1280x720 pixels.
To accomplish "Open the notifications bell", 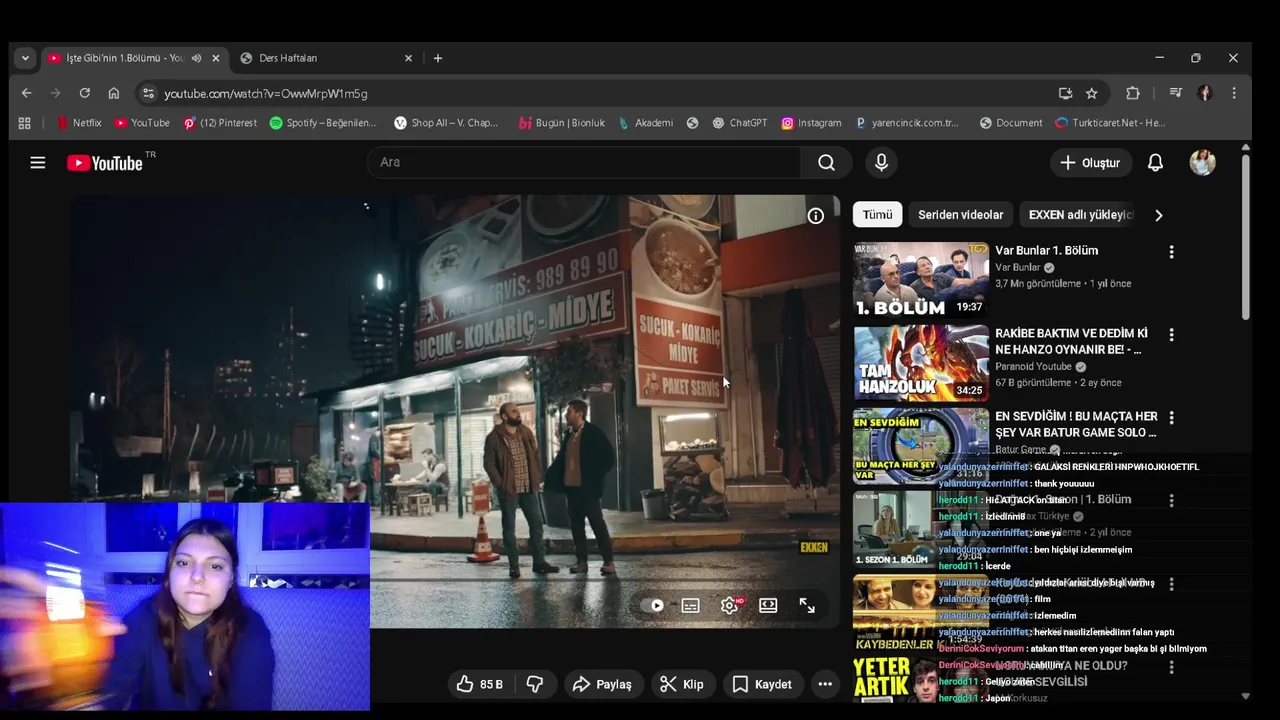I will (x=1155, y=163).
